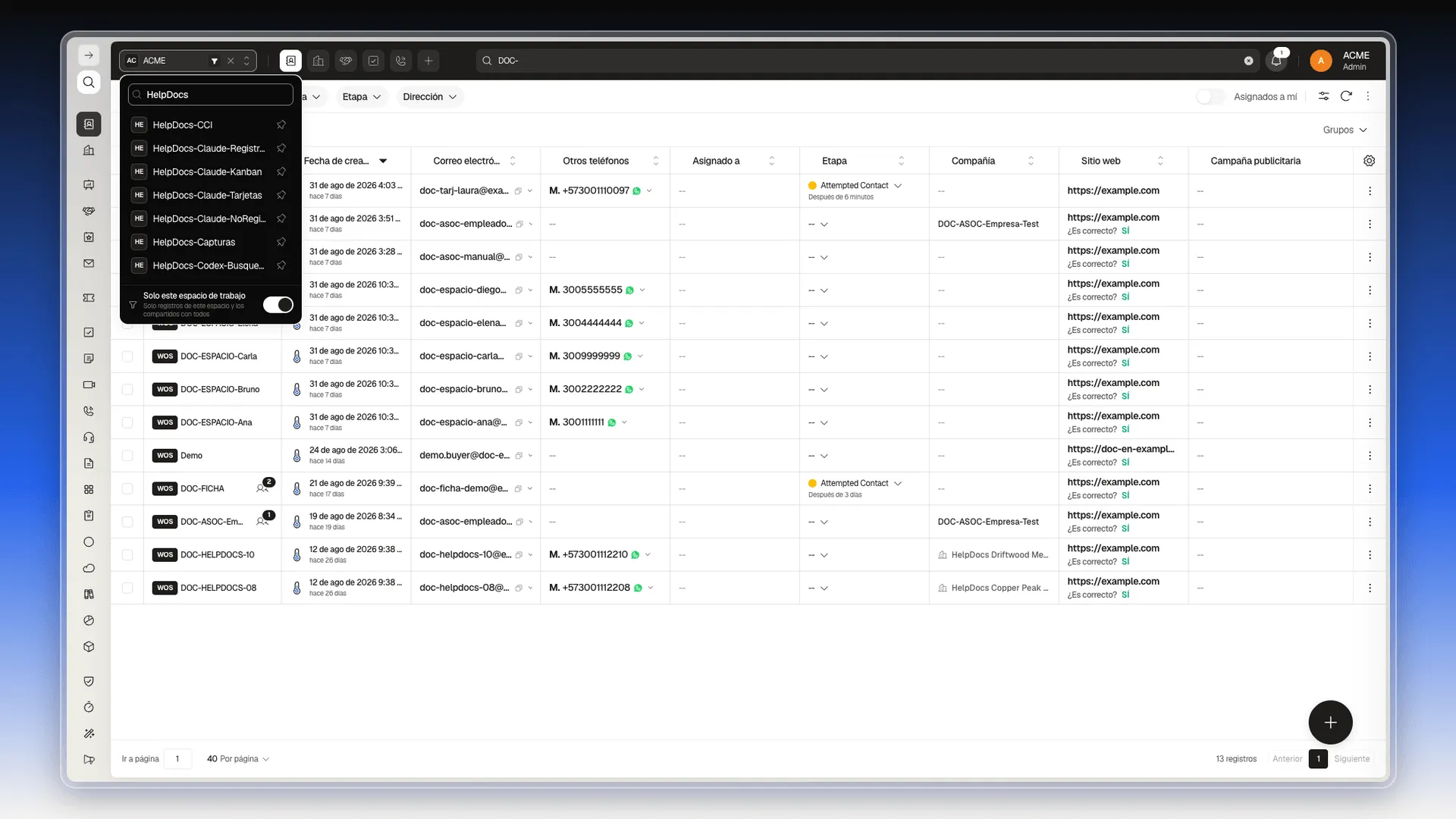Open contacts module icon in top toolbar
The width and height of the screenshot is (1456, 819).
coord(290,61)
